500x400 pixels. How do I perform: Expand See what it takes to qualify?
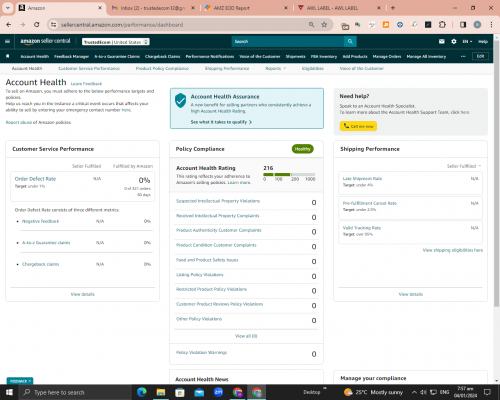tap(221, 122)
